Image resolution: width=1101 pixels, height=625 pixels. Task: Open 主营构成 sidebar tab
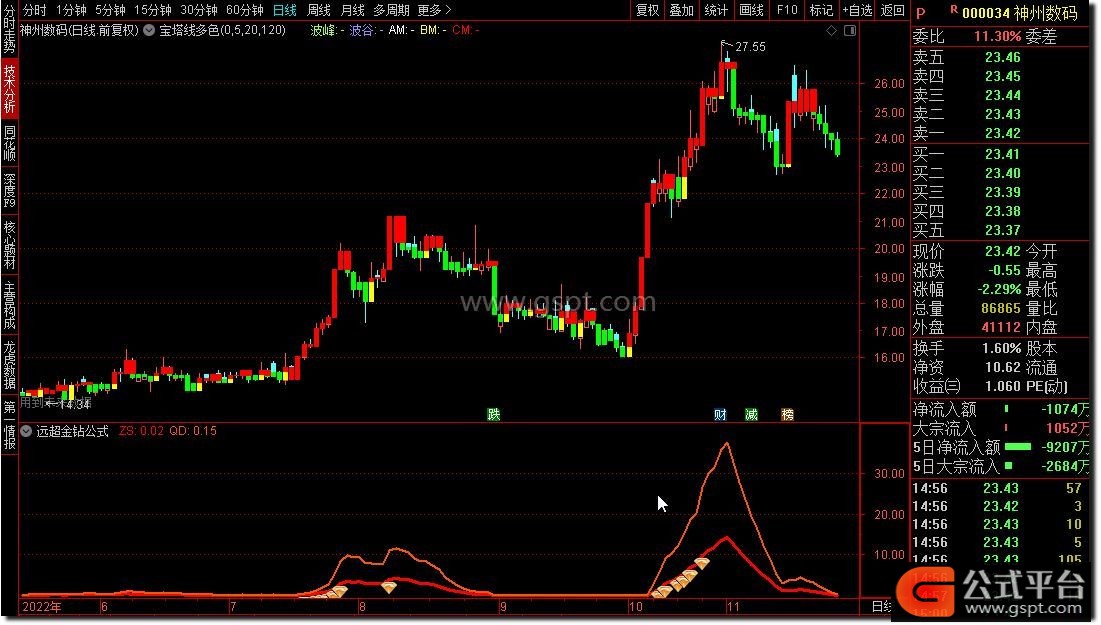(9, 305)
